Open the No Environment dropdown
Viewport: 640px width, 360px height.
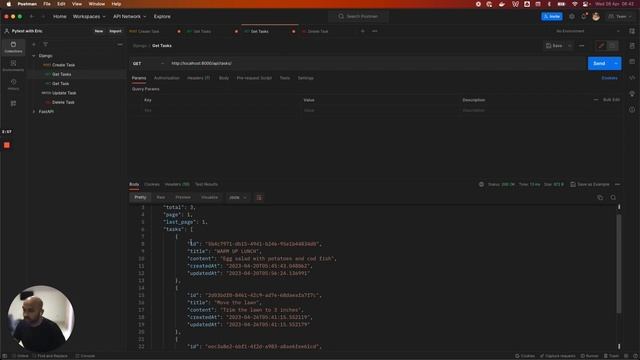[x=588, y=31]
